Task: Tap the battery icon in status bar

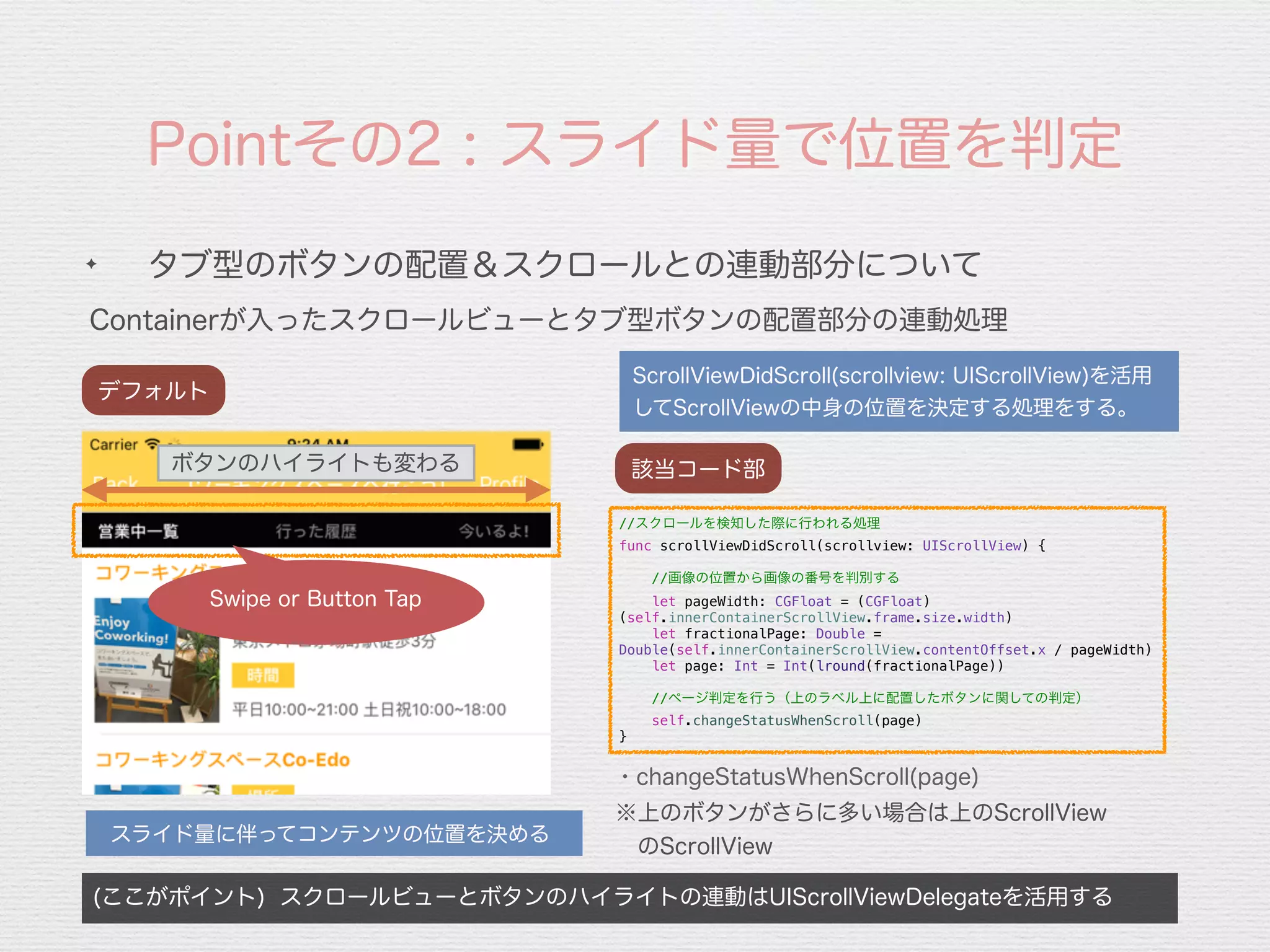Action: (528, 444)
